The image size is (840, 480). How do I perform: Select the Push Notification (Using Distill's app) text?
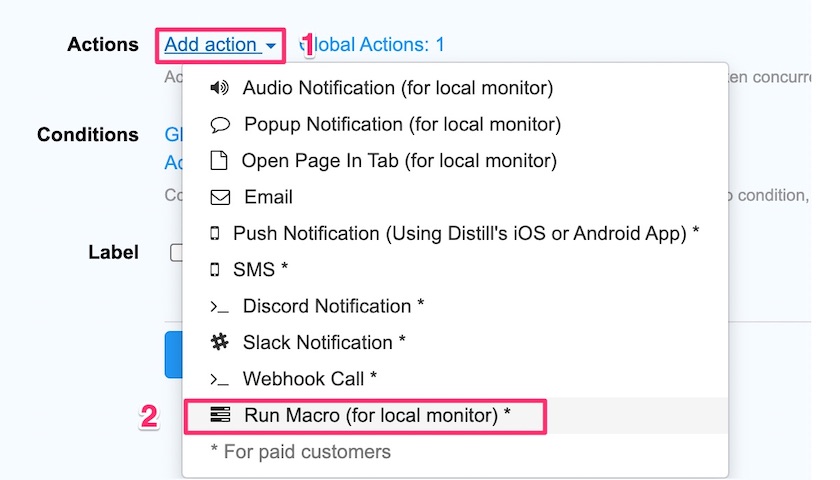465,233
